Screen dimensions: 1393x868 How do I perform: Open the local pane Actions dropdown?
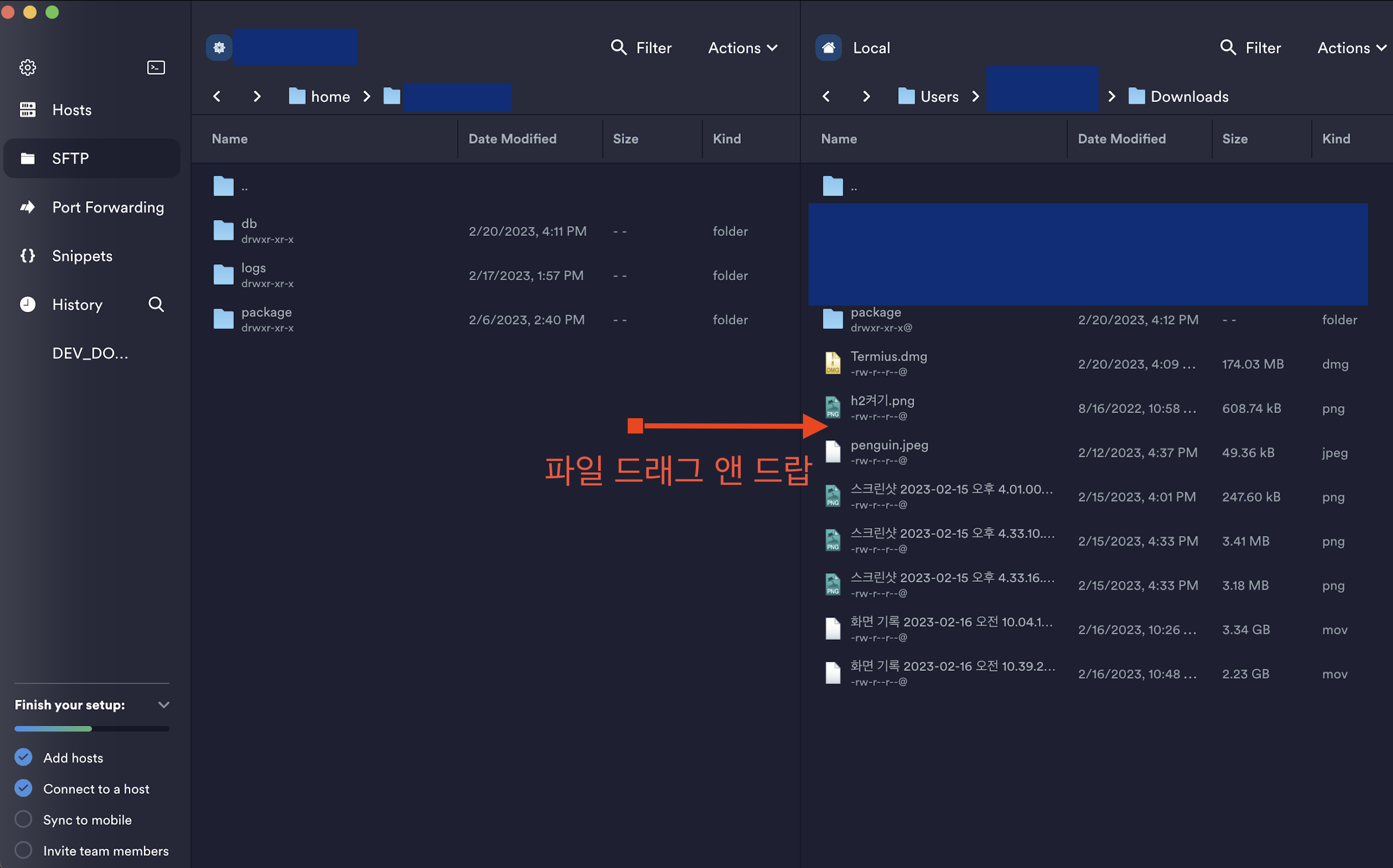1351,48
